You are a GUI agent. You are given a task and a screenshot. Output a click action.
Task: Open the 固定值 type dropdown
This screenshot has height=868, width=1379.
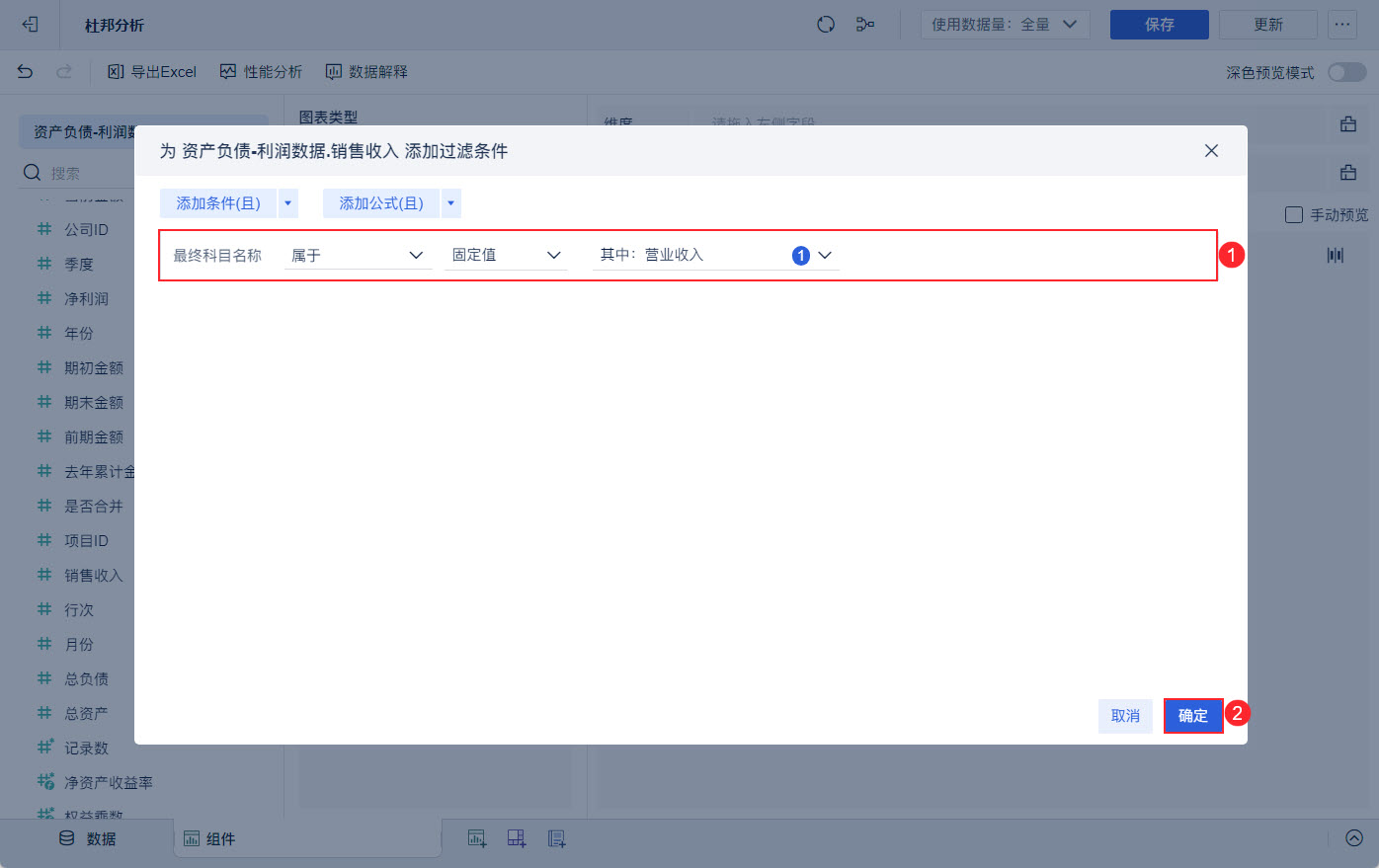point(506,255)
